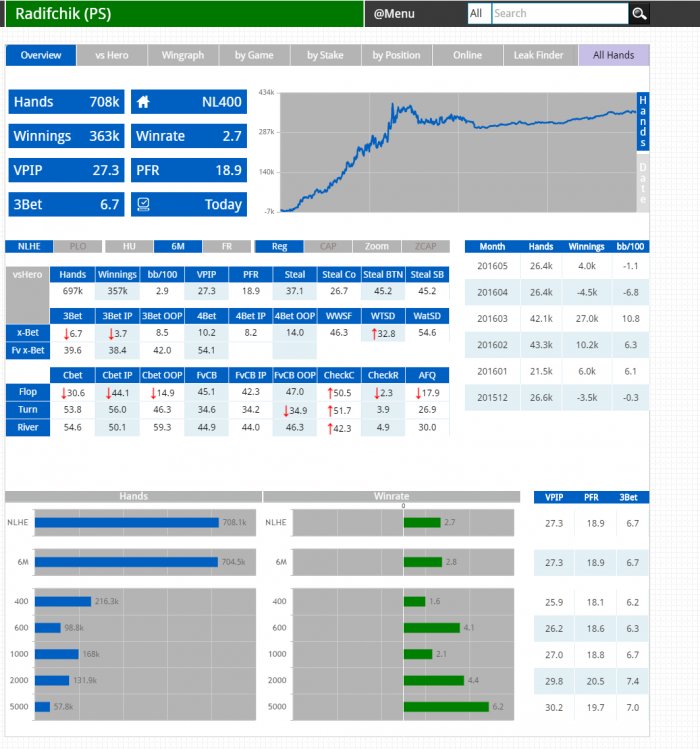Screen dimensions: 700x749
Task: Click the NLHE 708.1k hands bar
Action: coord(127,523)
